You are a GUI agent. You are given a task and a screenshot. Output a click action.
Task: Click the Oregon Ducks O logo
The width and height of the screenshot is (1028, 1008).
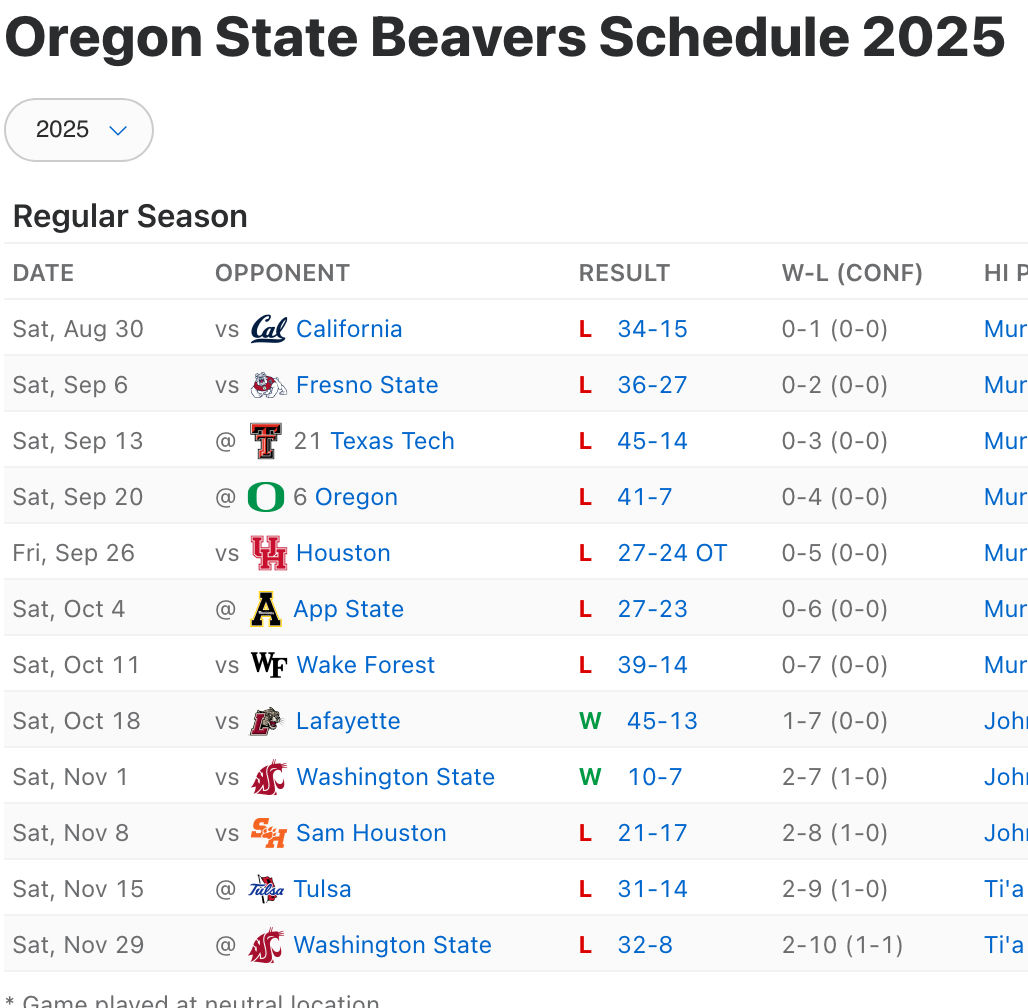265,497
